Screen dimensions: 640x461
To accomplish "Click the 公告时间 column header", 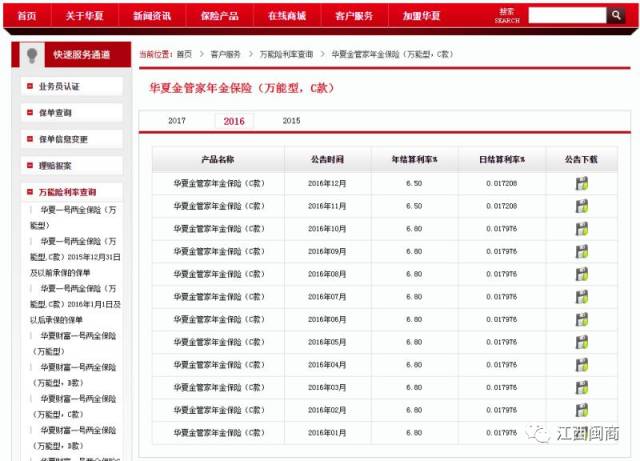I will point(327,159).
